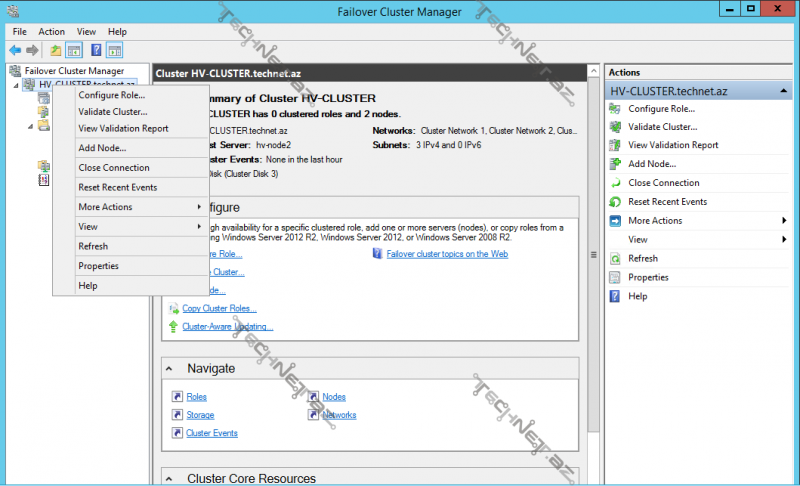Click the Back arrow toolbar icon
800x486 pixels.
coord(15,50)
